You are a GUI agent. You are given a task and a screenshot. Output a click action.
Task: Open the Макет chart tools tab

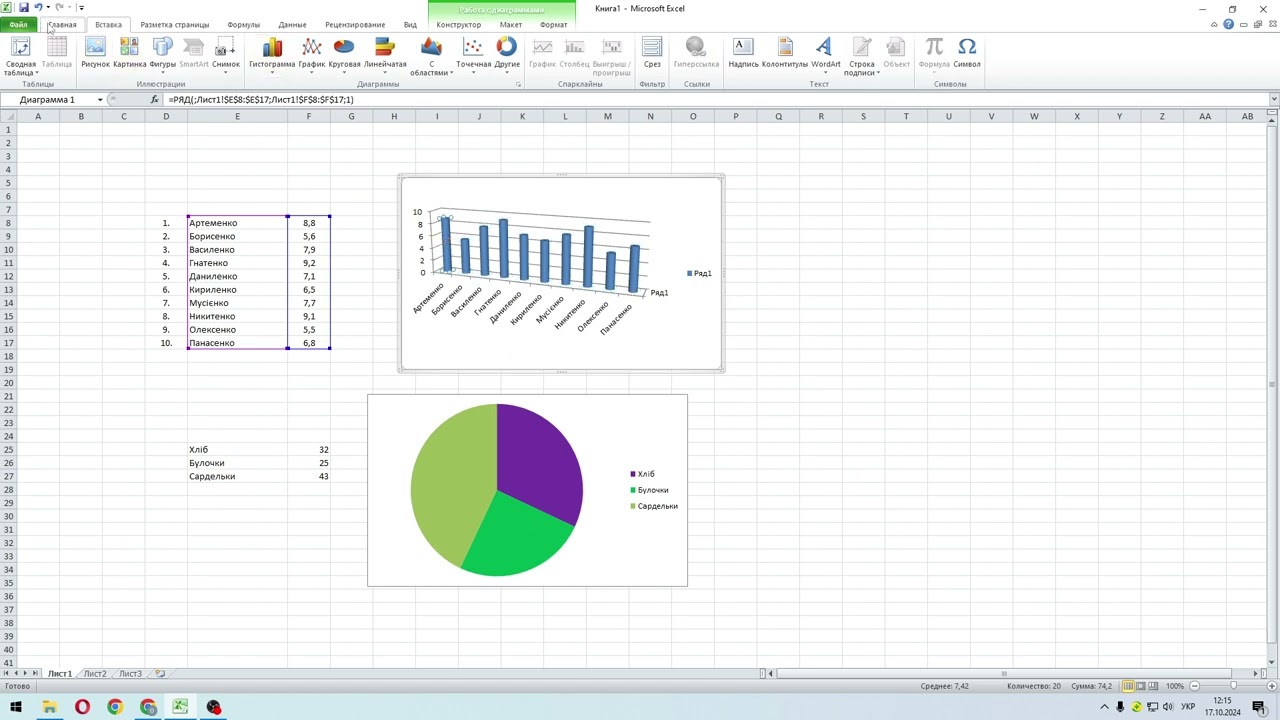click(x=511, y=24)
